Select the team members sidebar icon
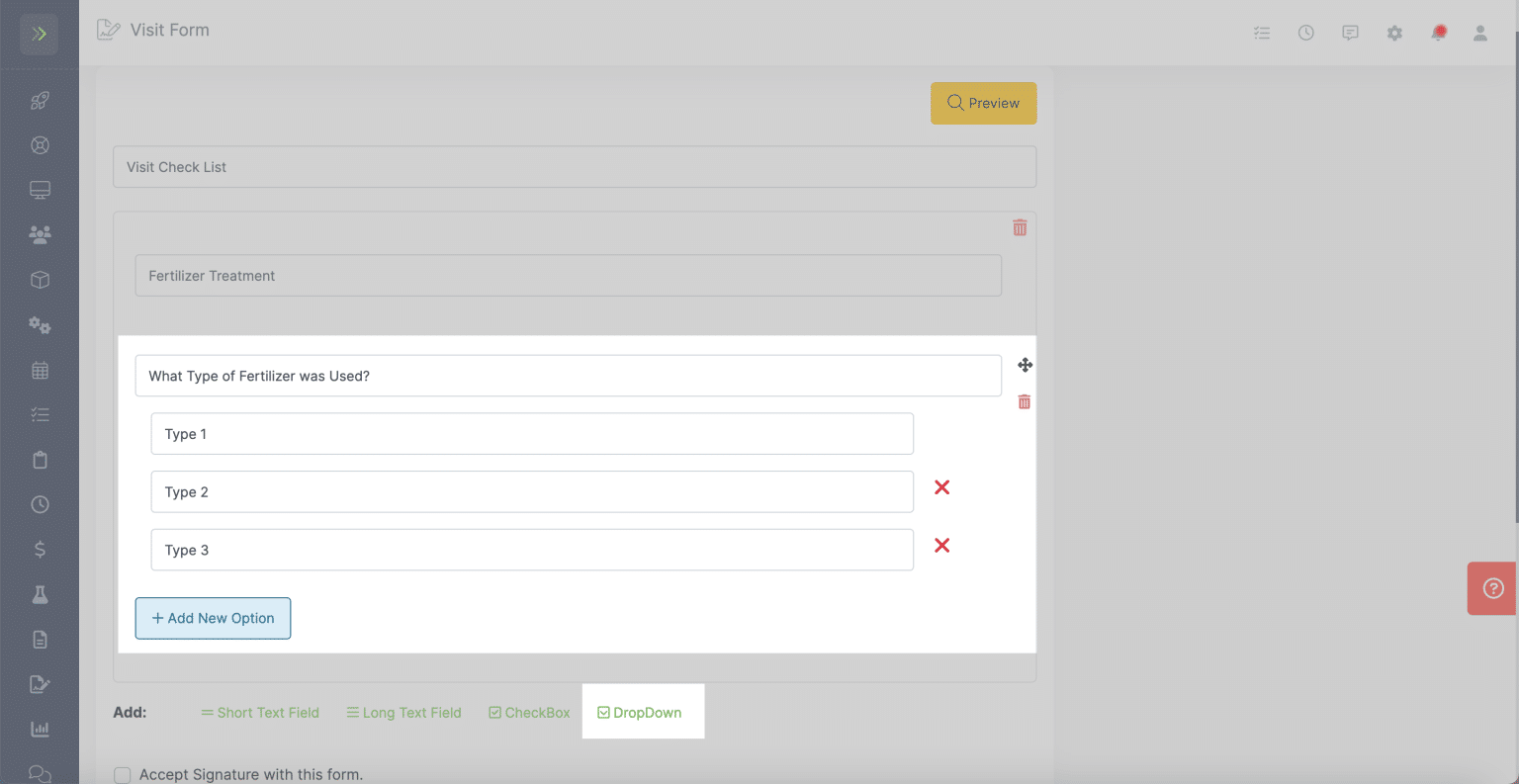This screenshot has height=784, width=1519. [x=40, y=233]
